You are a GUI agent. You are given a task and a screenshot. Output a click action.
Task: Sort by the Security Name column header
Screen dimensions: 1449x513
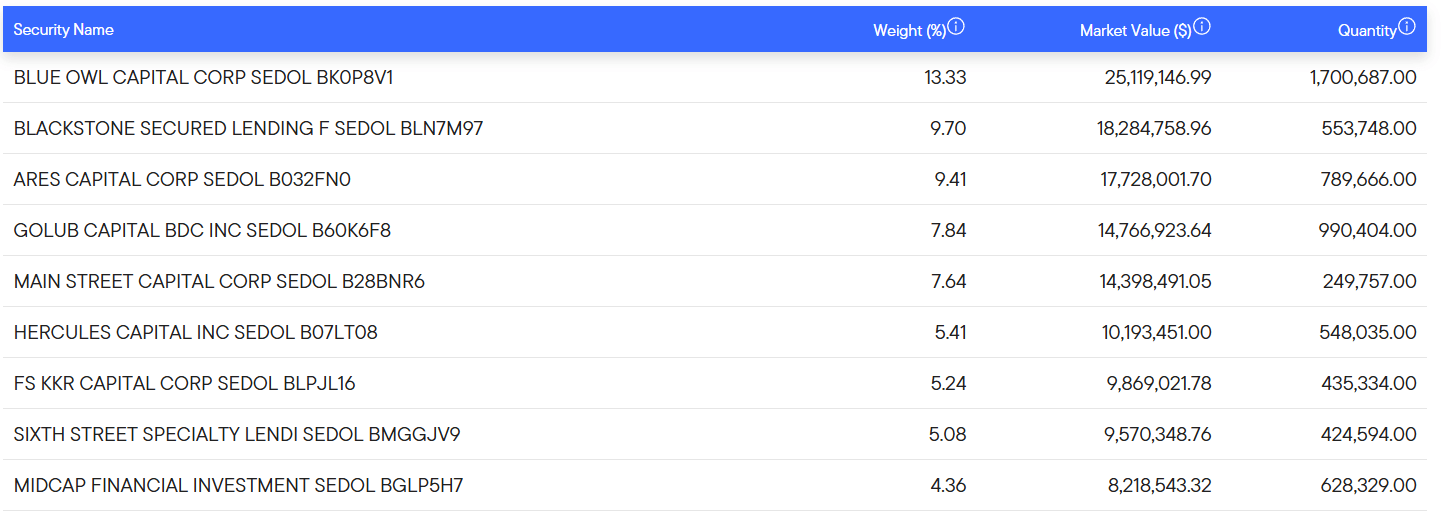[x=63, y=30]
